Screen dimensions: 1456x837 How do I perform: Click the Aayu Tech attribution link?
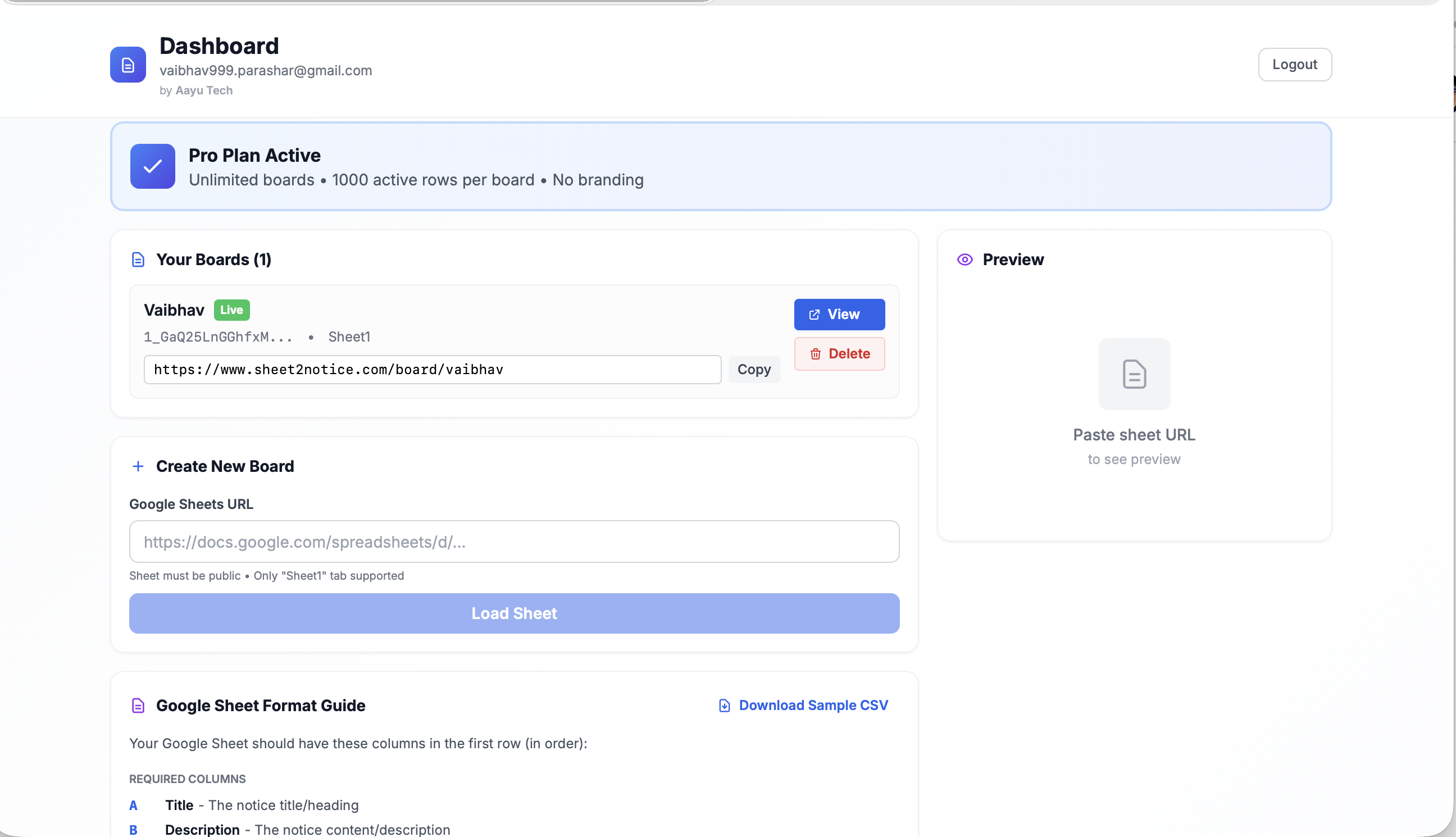pos(203,90)
